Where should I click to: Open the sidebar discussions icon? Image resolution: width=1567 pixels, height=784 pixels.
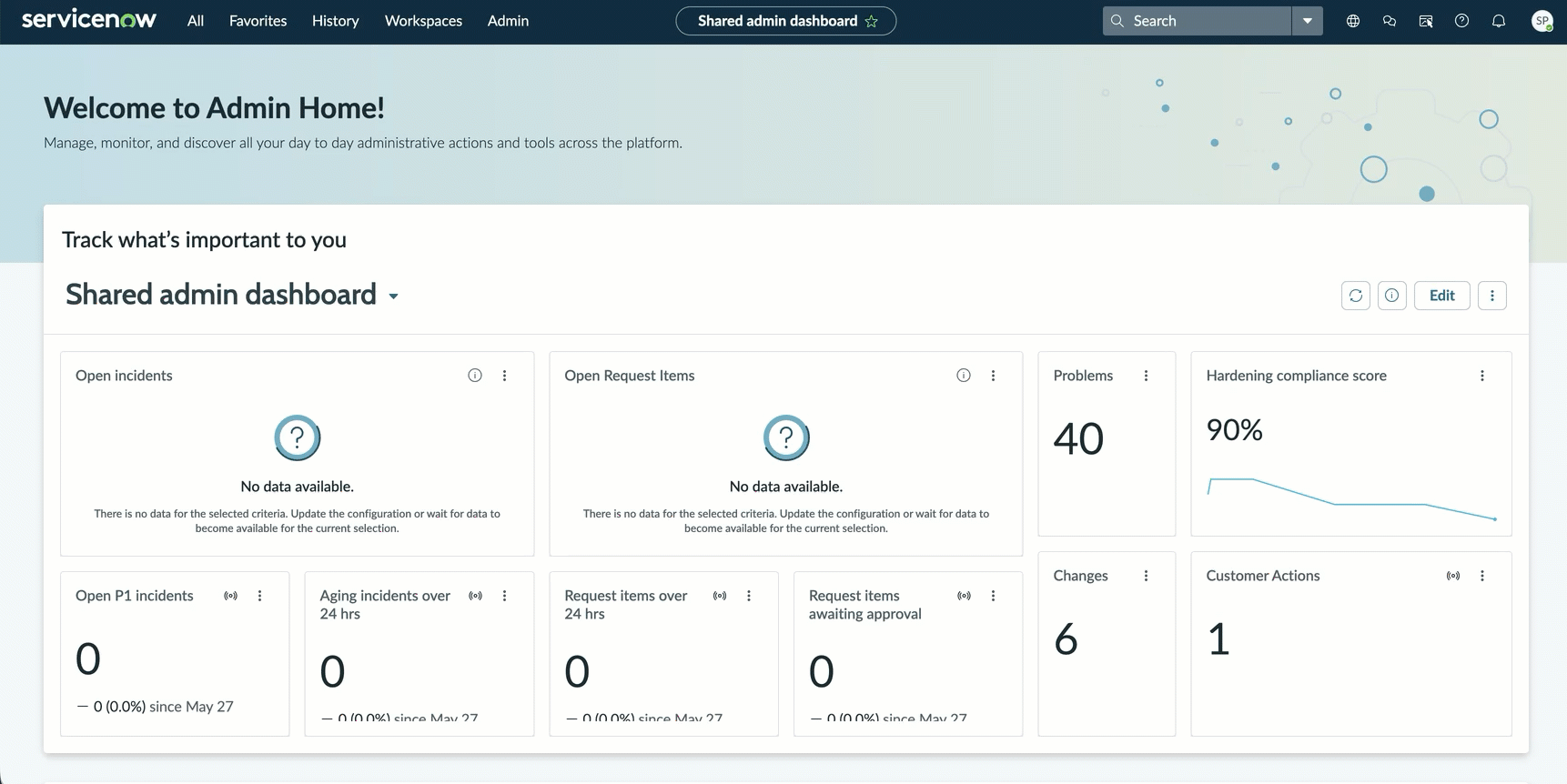(1426, 21)
